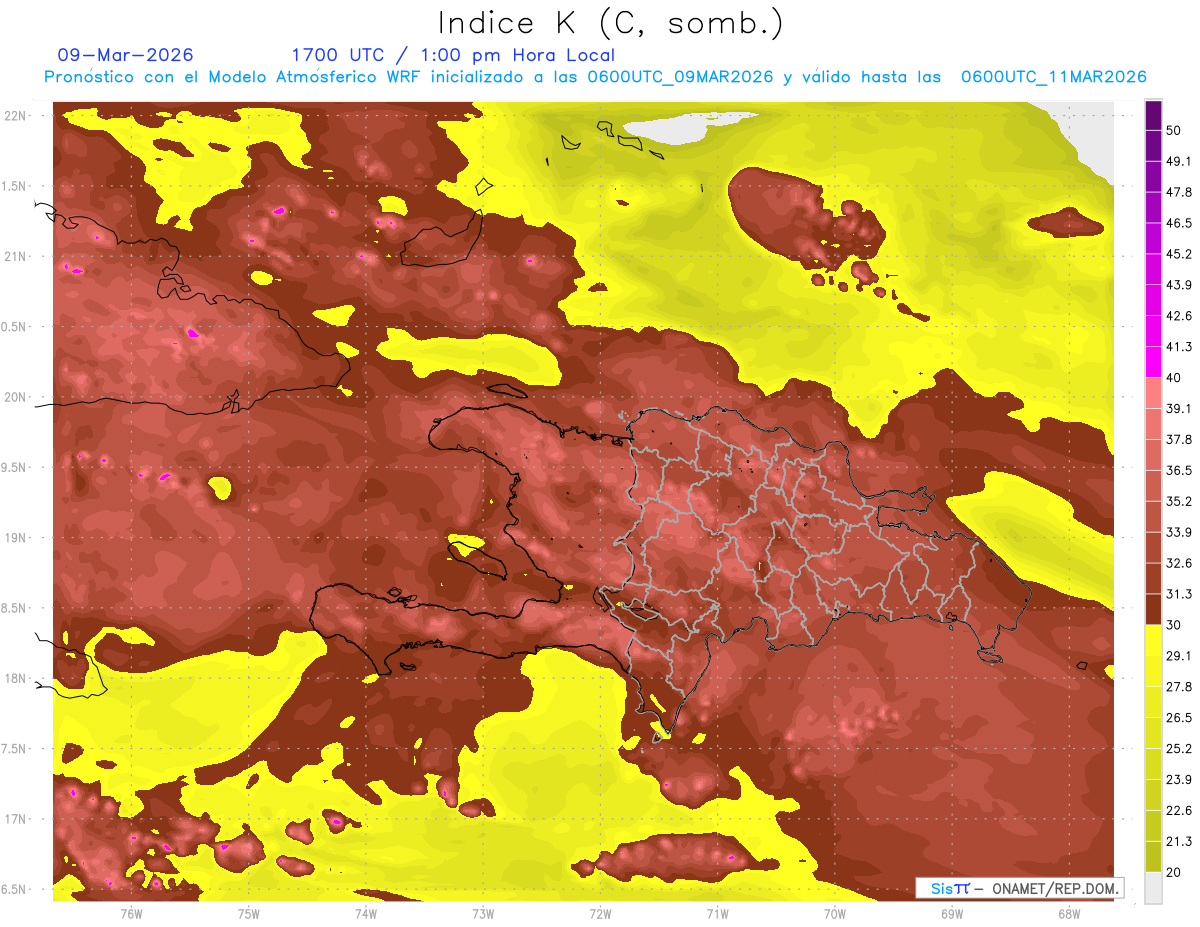Click the latitude label '8.5N'
The image size is (1200, 927).
pyautogui.click(x=15, y=609)
